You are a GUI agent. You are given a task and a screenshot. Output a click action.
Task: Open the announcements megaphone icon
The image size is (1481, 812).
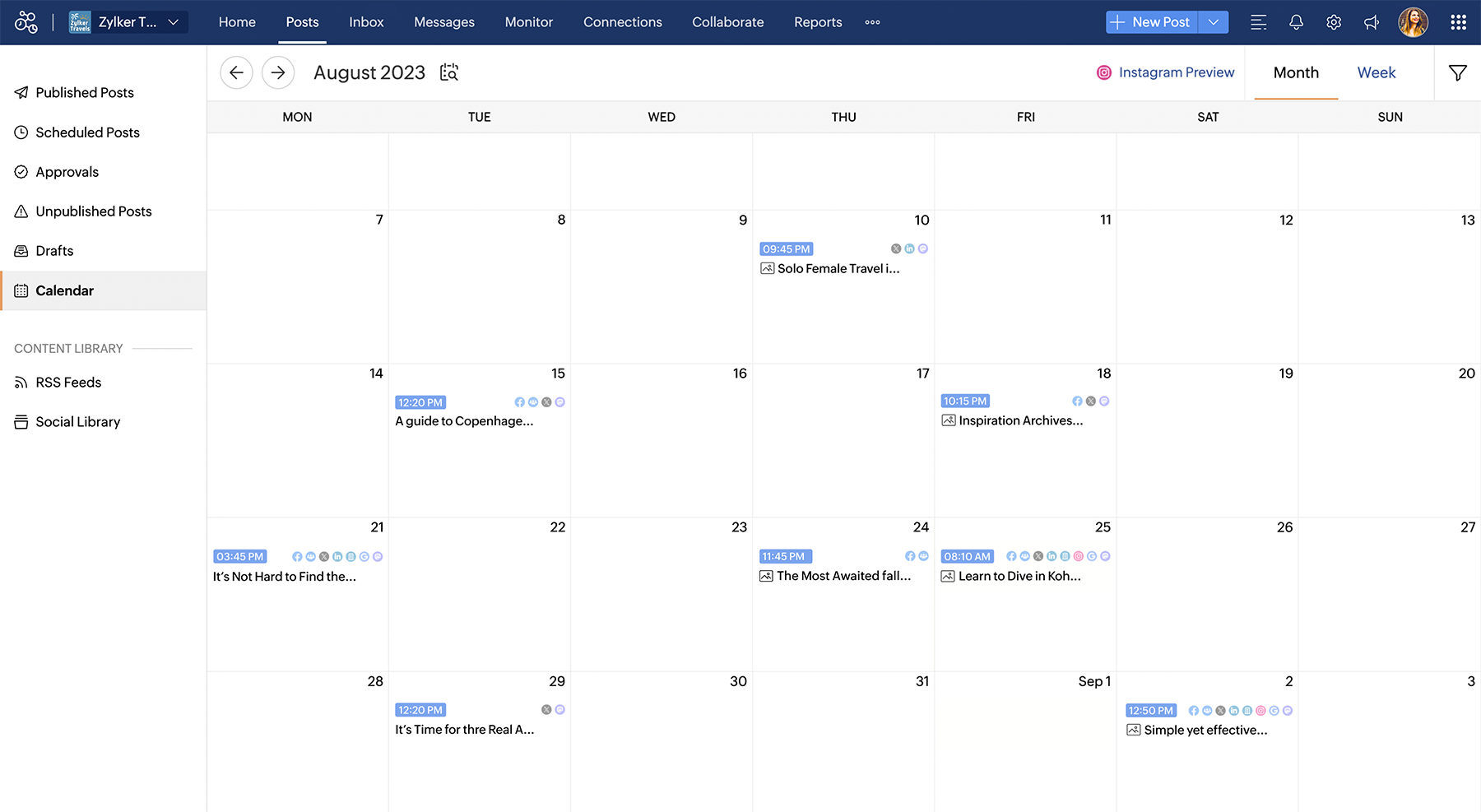1372,22
